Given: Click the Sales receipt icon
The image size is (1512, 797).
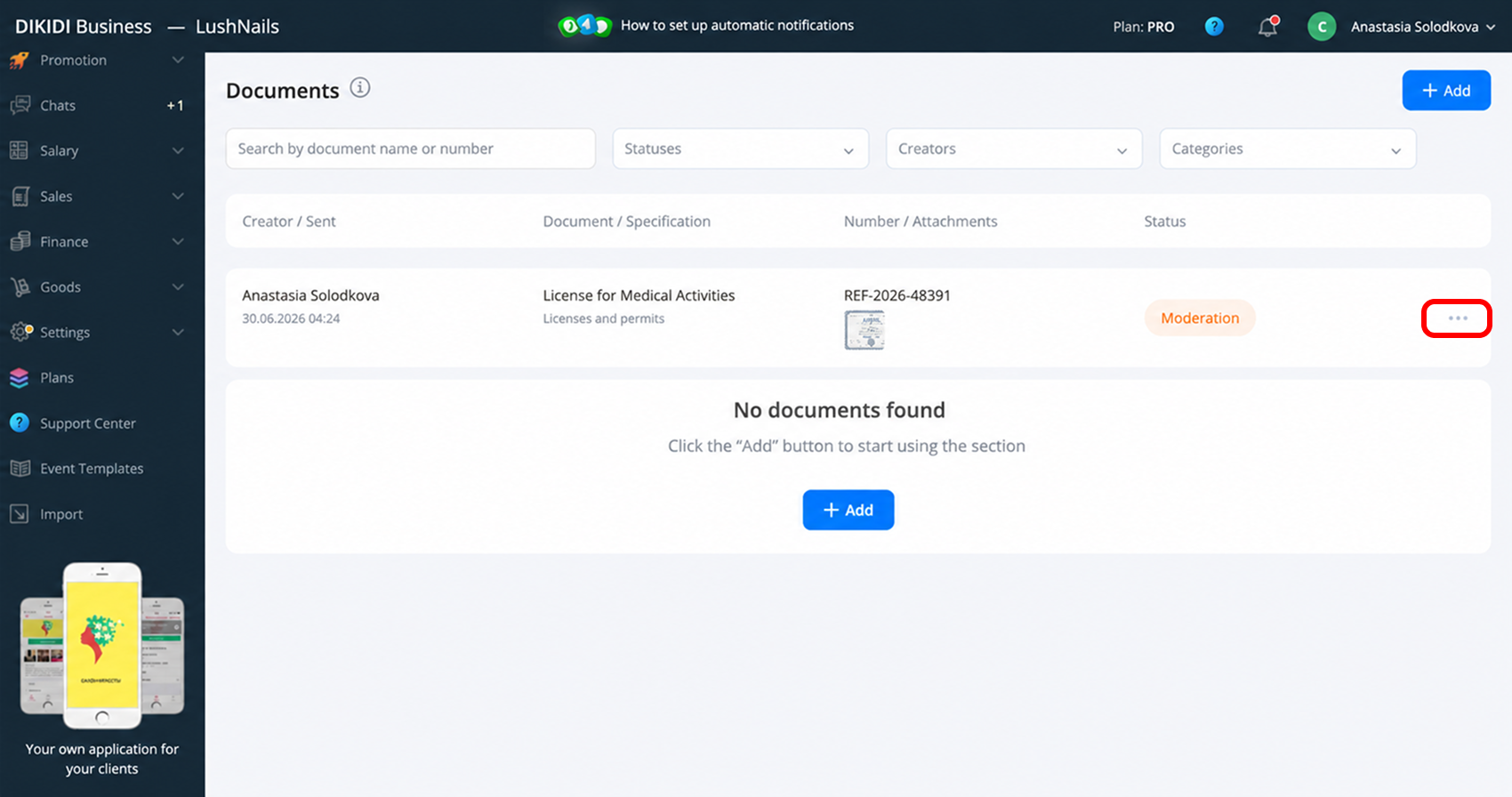Looking at the screenshot, I should tap(20, 197).
